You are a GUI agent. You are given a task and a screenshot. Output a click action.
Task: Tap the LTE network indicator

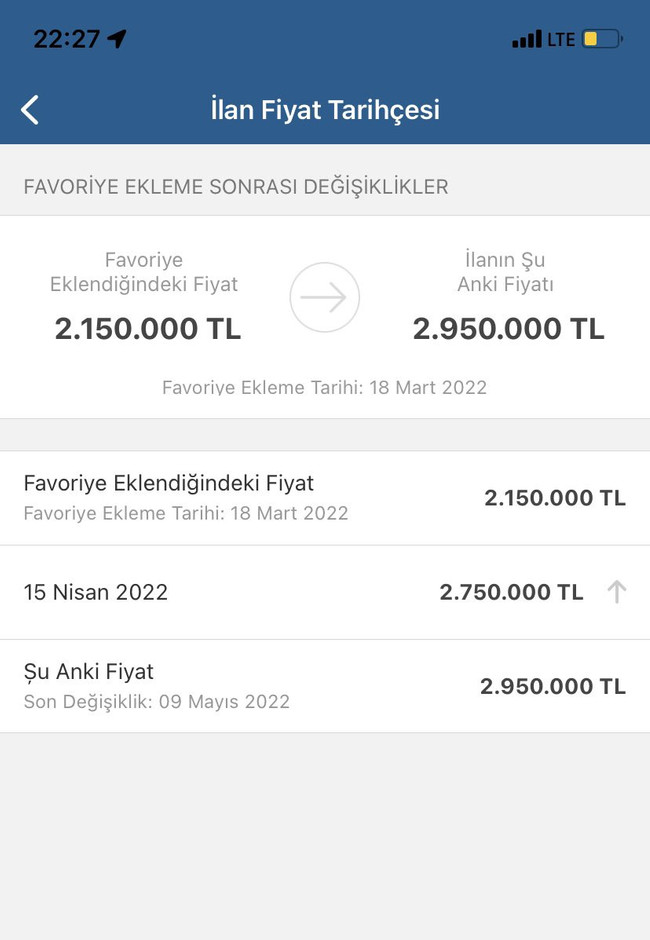pyautogui.click(x=560, y=38)
